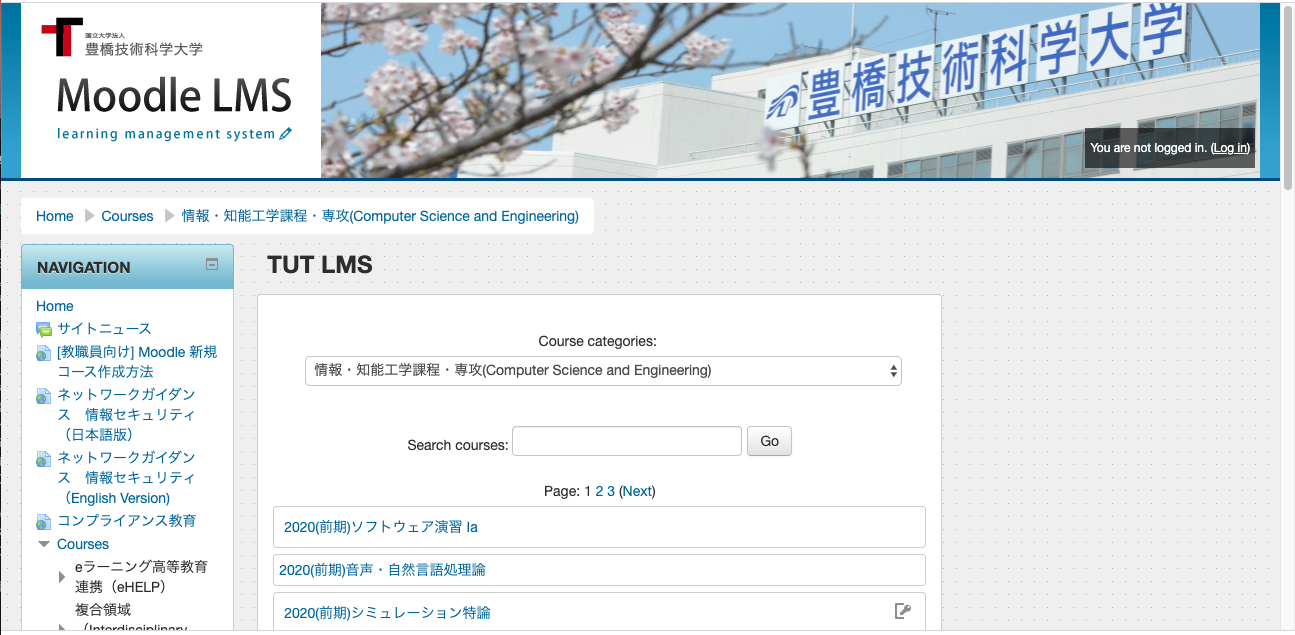Go to page 2
The width and height of the screenshot is (1295, 635).
pyautogui.click(x=600, y=491)
